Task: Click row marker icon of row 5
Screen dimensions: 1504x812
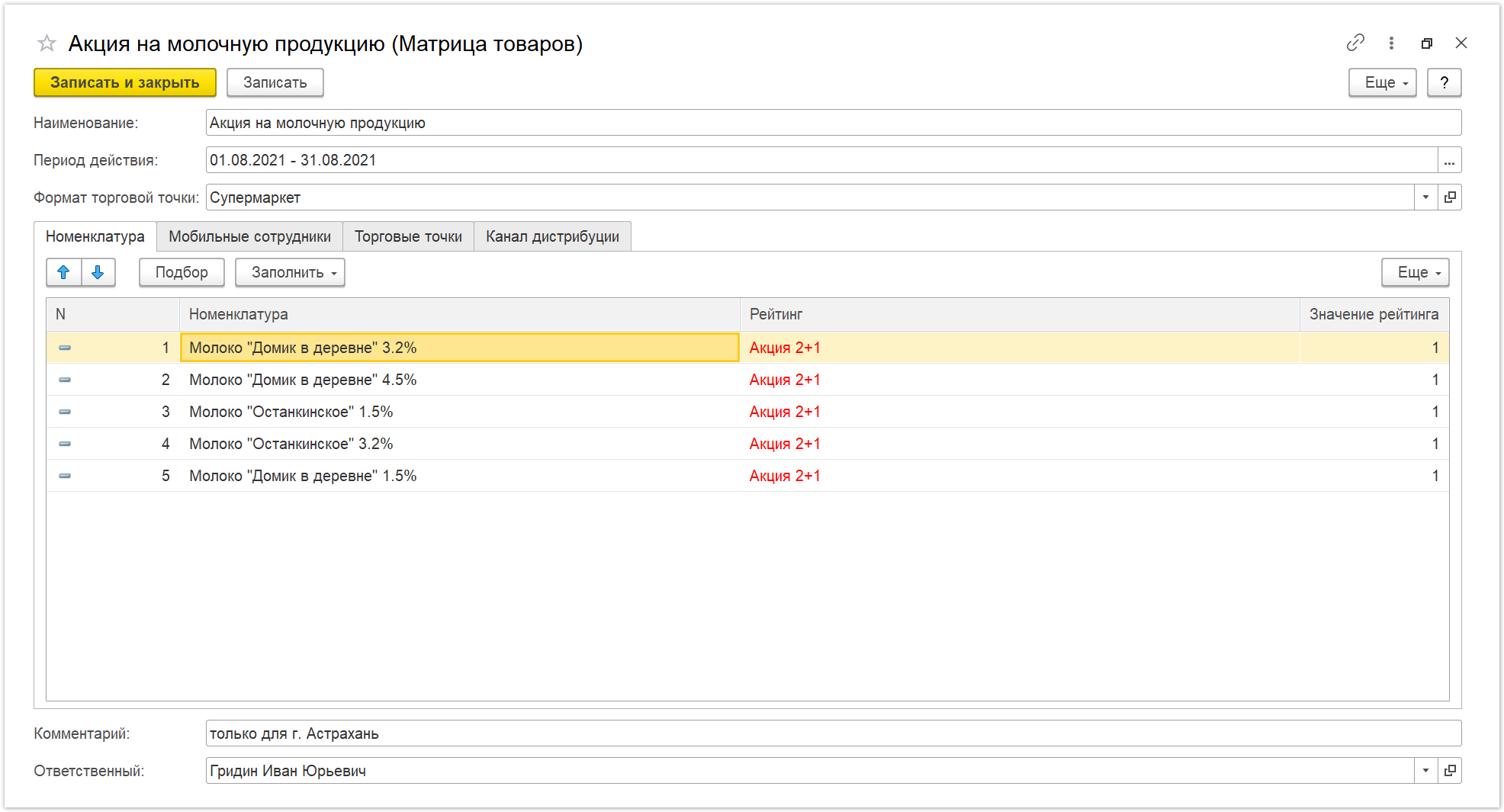Action: coord(65,476)
